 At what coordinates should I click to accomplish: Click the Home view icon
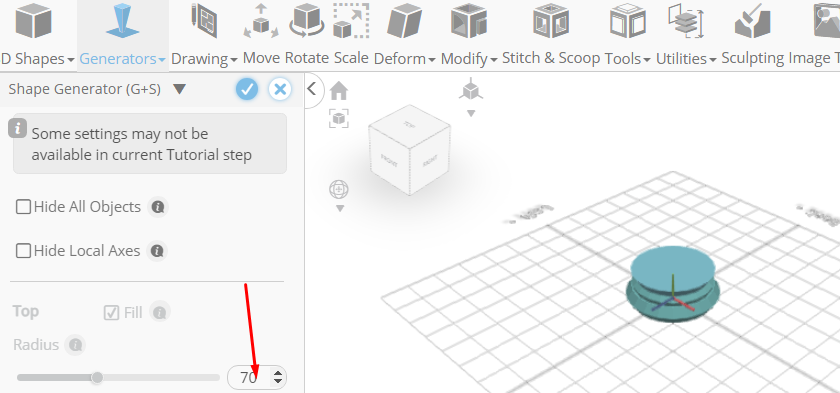click(339, 91)
